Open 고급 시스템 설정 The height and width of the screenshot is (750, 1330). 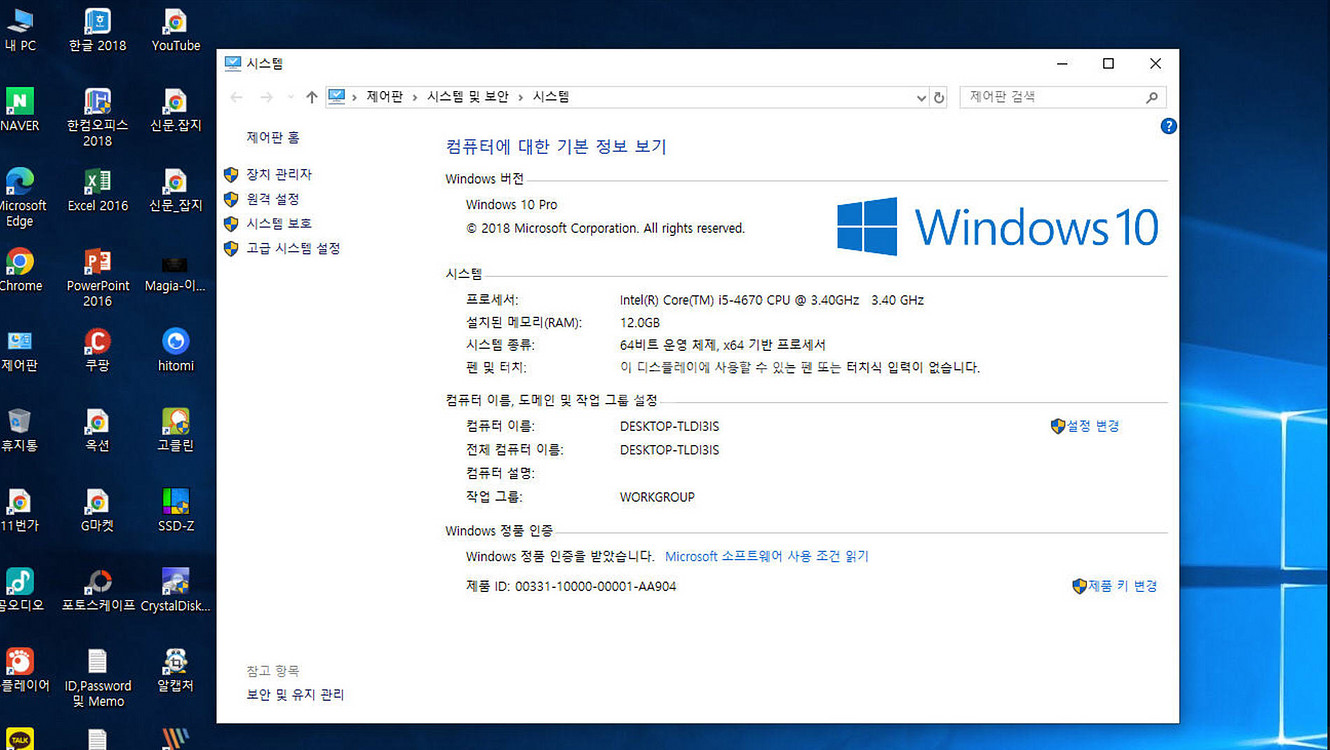click(x=293, y=248)
